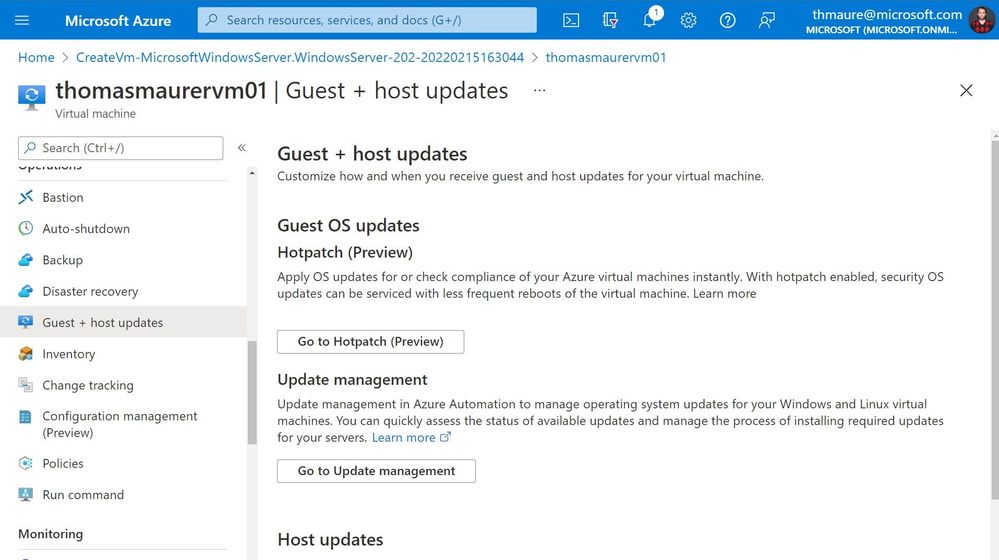Click the Inventory box icon
Image resolution: width=999 pixels, height=560 pixels.
(x=25, y=354)
